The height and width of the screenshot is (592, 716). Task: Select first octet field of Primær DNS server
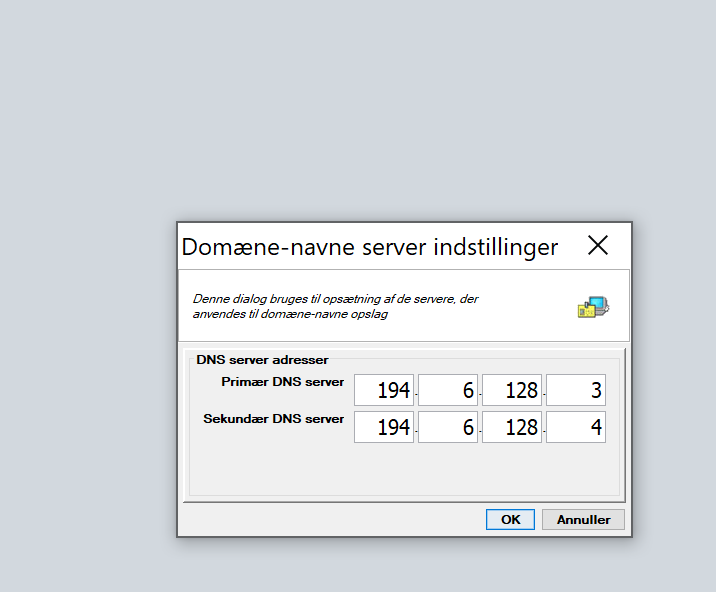click(384, 391)
